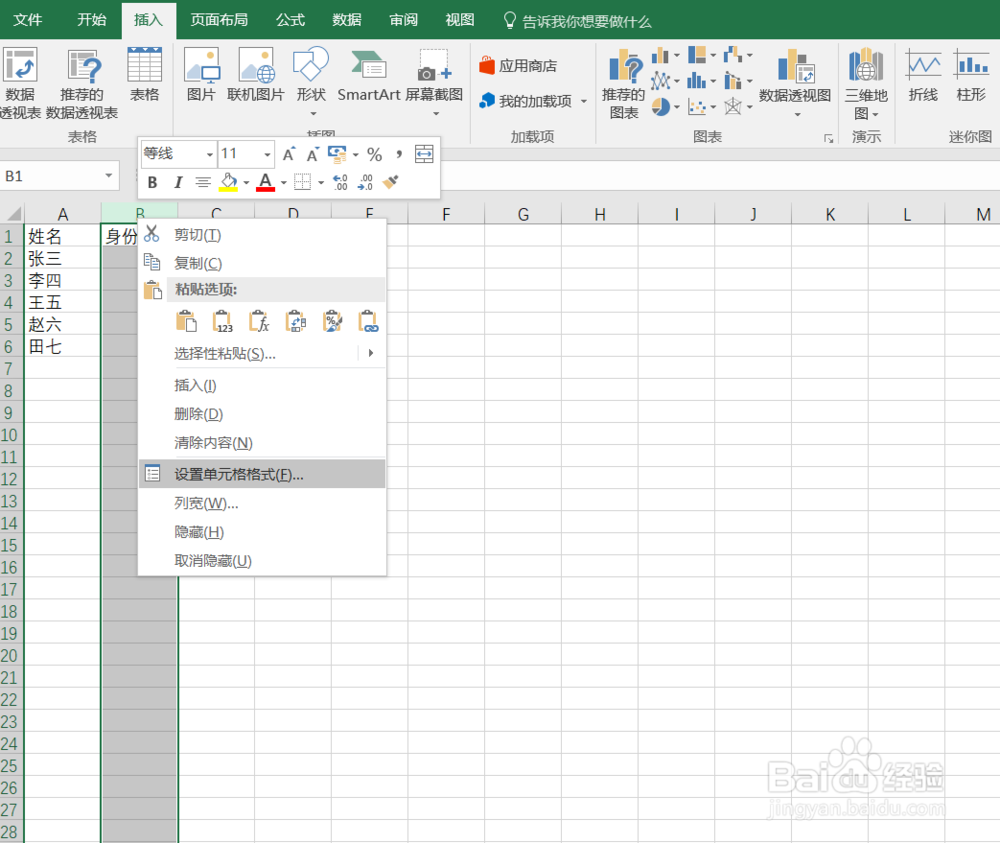Expand Paste Special submenu arrow
The width and height of the screenshot is (1000, 843).
tap(371, 353)
